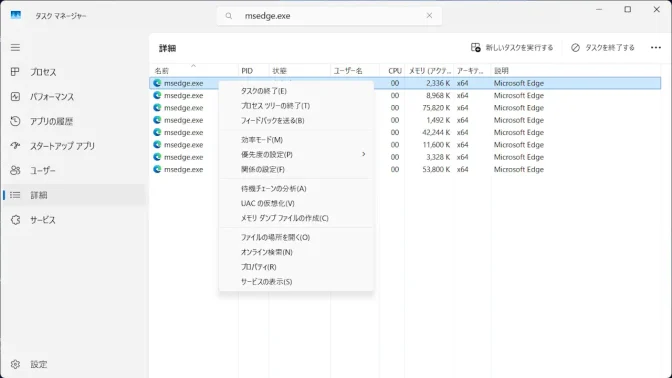Viewport: 672px width, 378px height.
Task: Select msedge.exe row using 11,600 K
Action: (x=405, y=145)
